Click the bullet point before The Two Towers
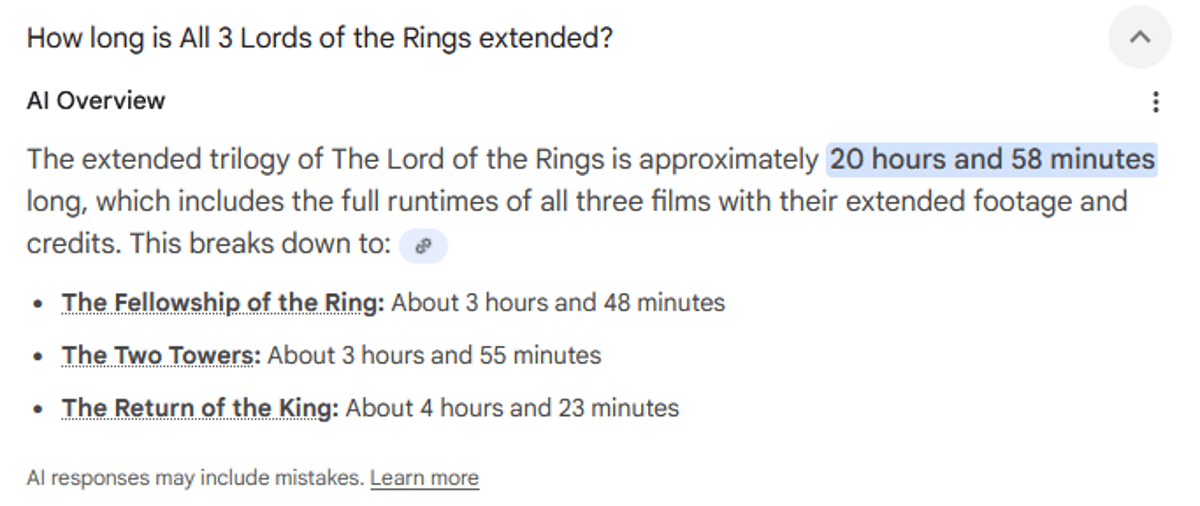 pos(37,356)
